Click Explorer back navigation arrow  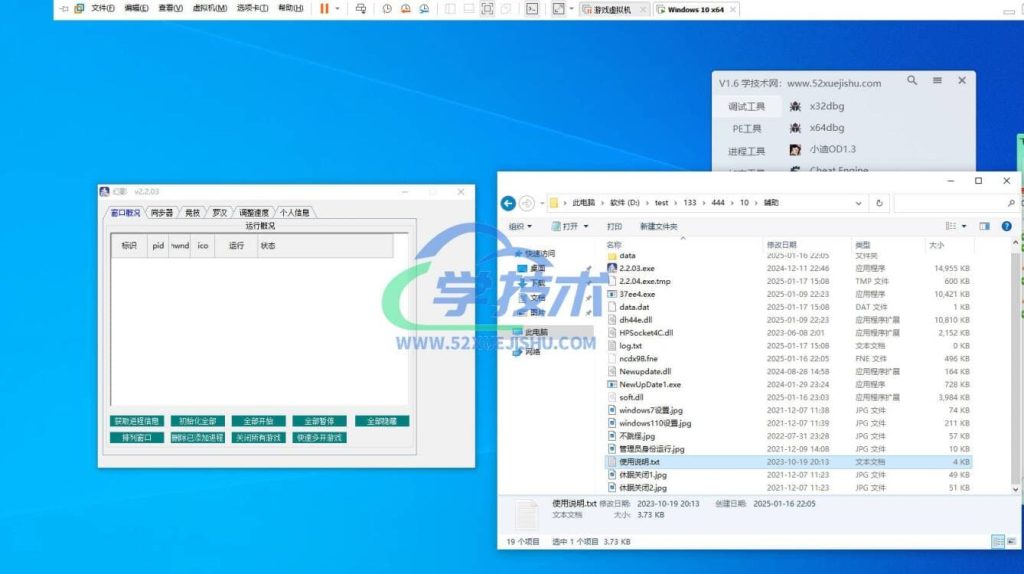(x=509, y=203)
